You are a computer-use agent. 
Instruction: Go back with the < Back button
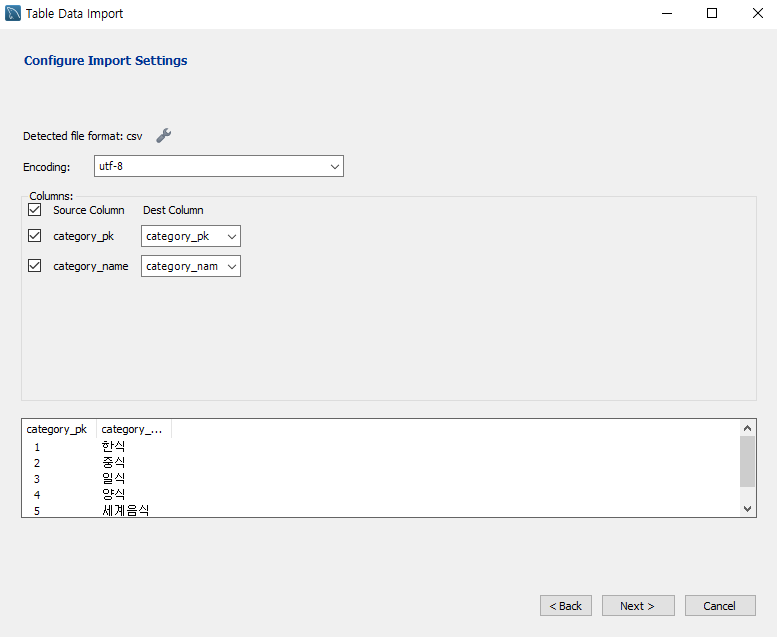(x=566, y=606)
